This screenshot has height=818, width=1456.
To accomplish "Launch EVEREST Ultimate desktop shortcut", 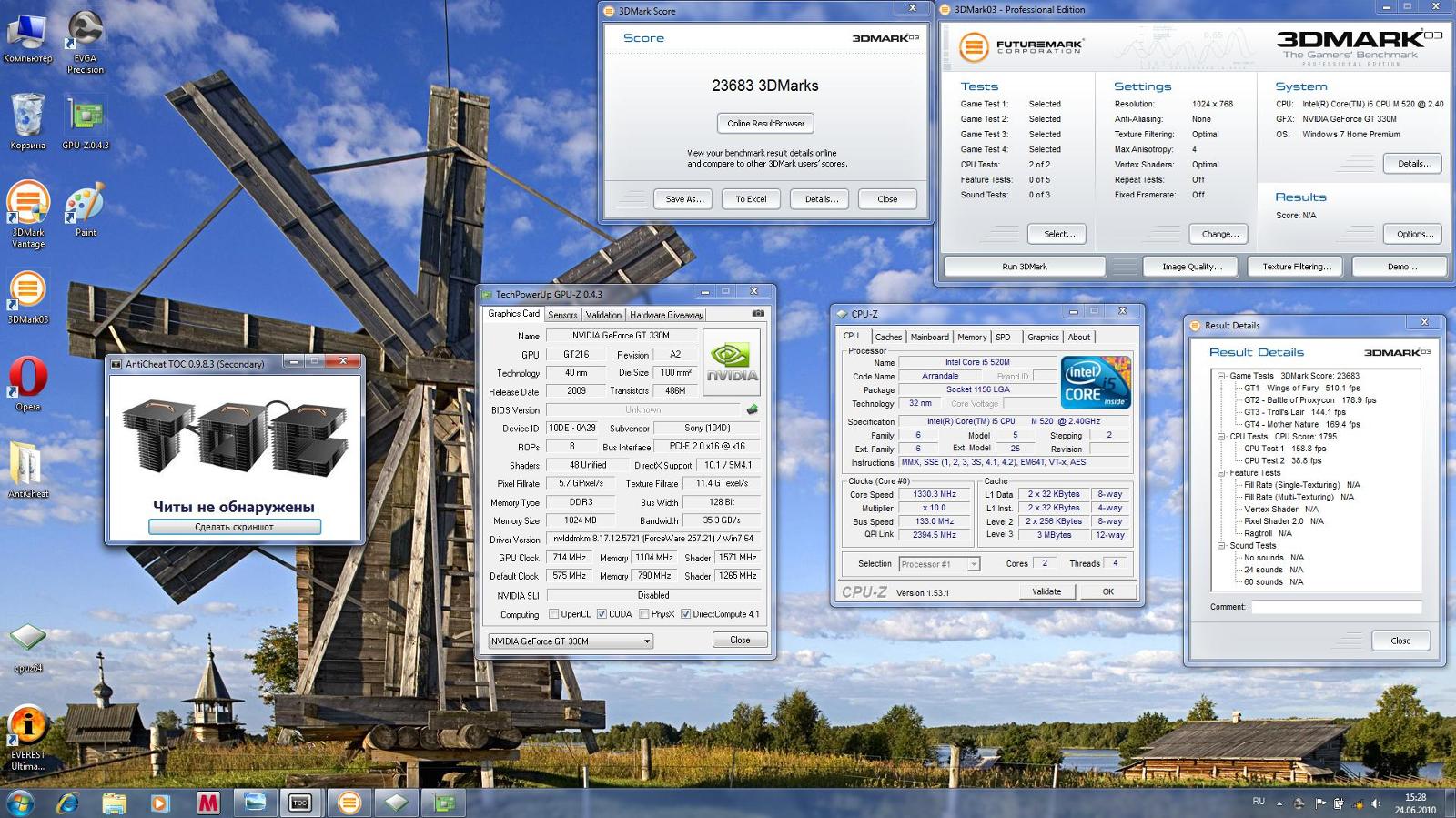I will tap(27, 740).
